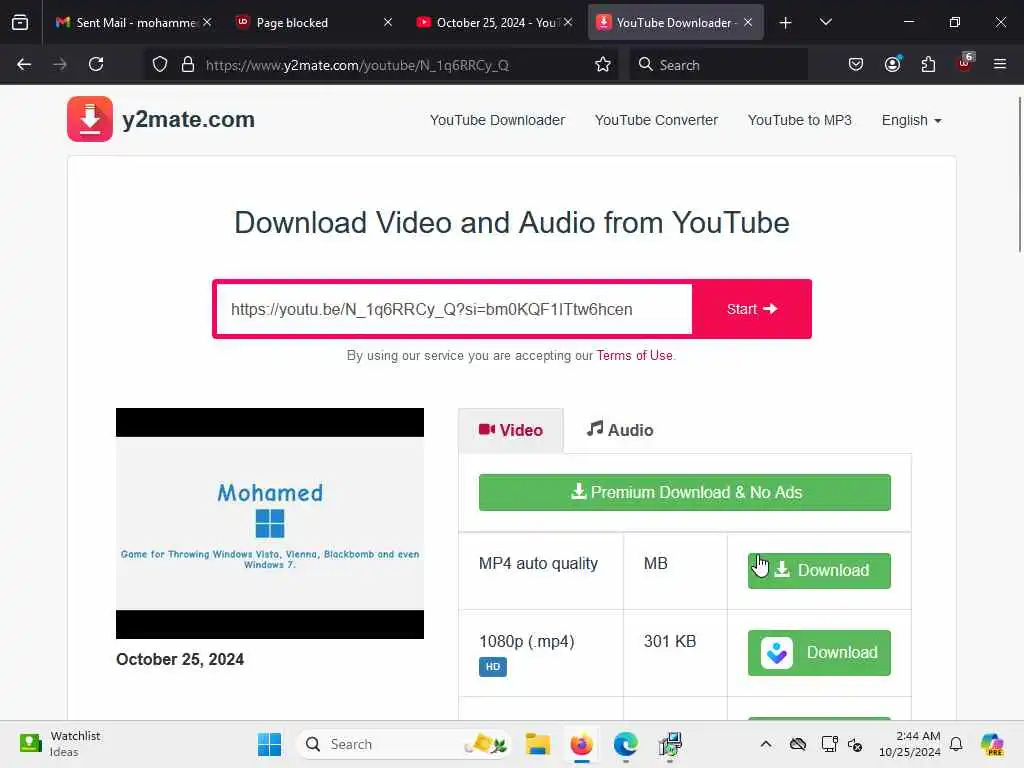This screenshot has height=768, width=1024.
Task: Click the y2mate.com site name
Action: [188, 120]
